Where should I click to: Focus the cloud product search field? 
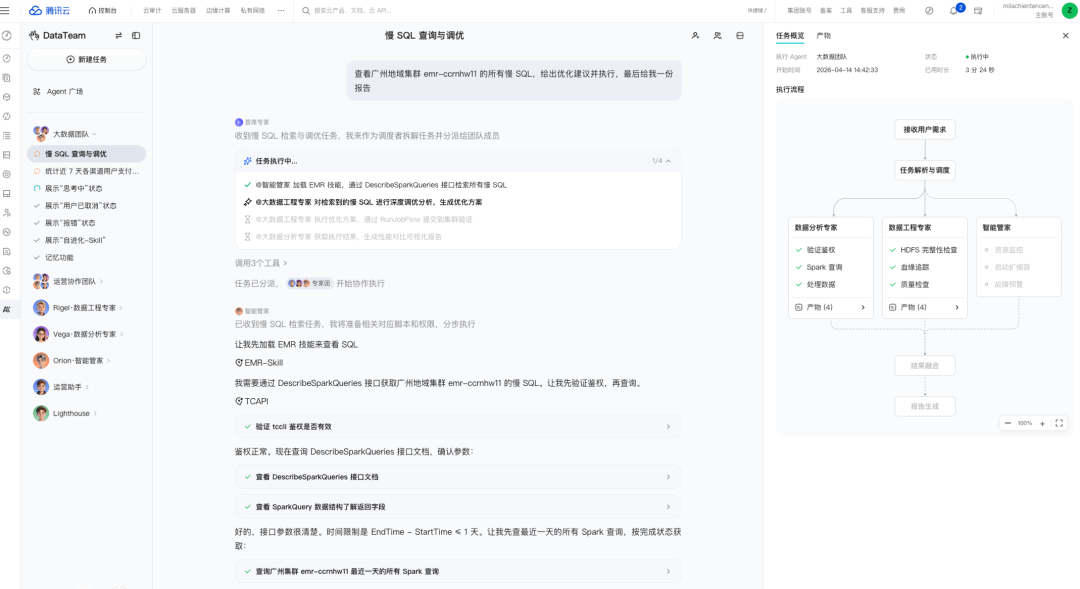(355, 10)
